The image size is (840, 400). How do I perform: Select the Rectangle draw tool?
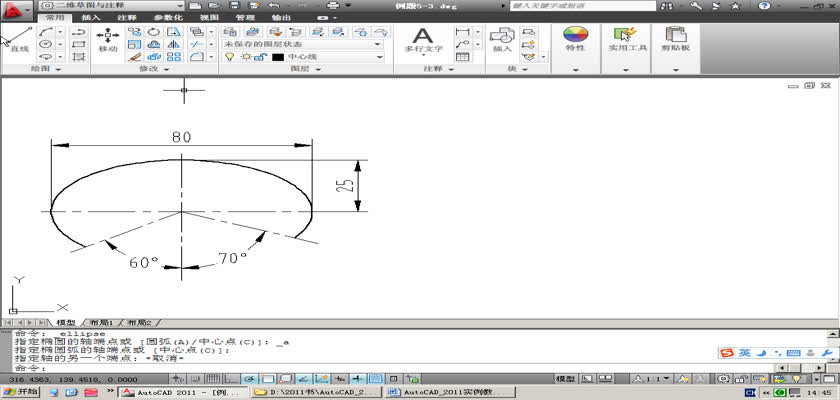click(x=79, y=44)
